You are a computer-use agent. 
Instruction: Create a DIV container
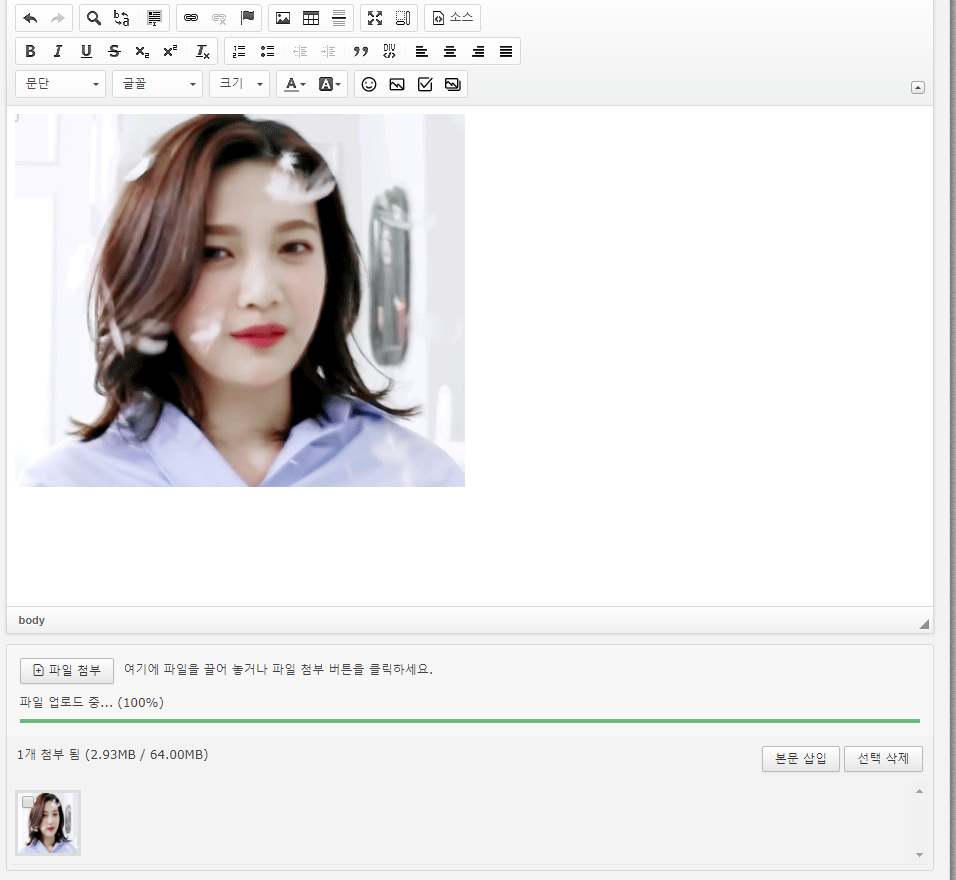[x=389, y=51]
